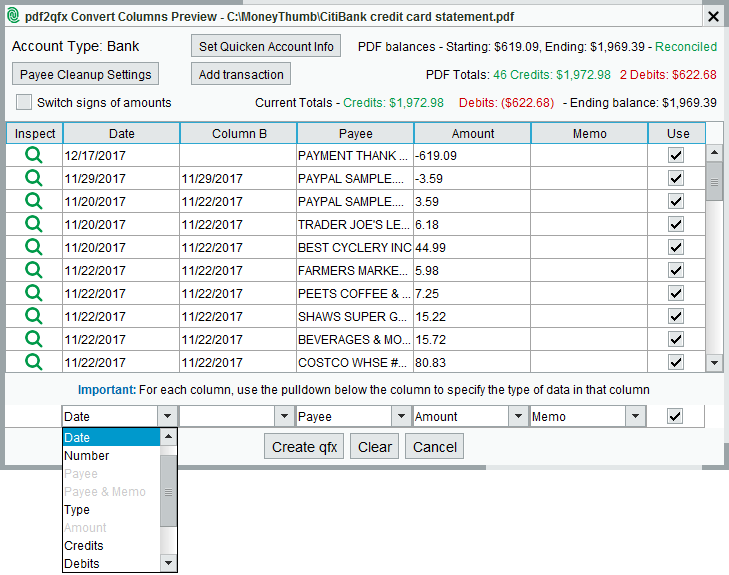Select Number in the dropdown list

point(112,456)
